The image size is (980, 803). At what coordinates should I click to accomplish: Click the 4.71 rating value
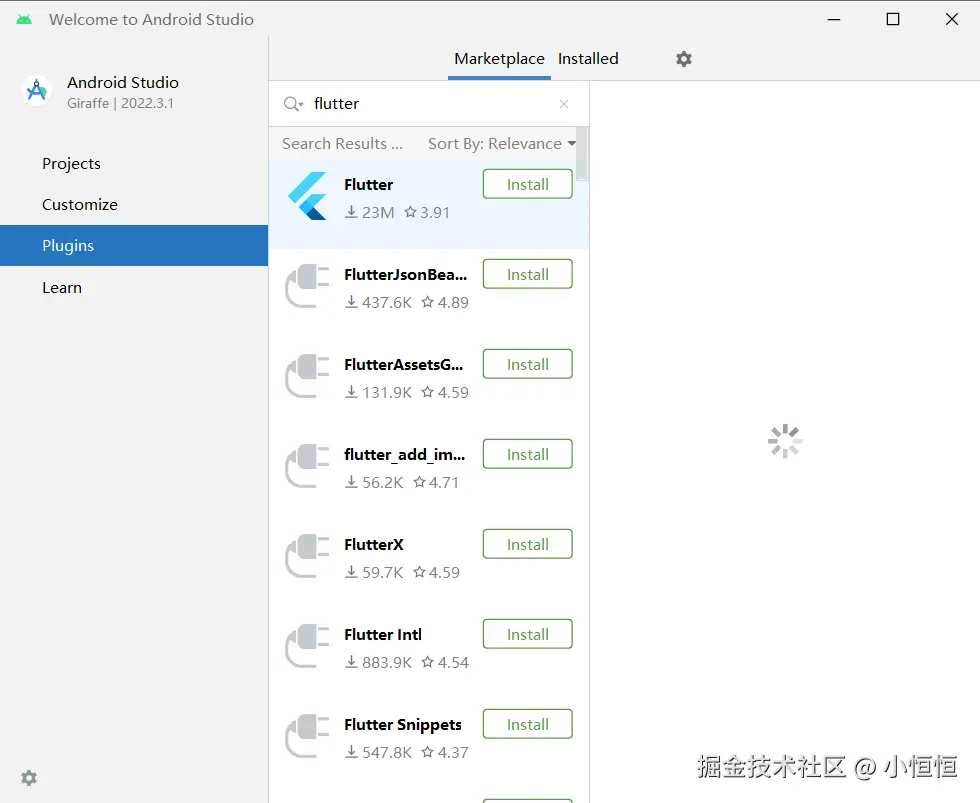[436, 482]
